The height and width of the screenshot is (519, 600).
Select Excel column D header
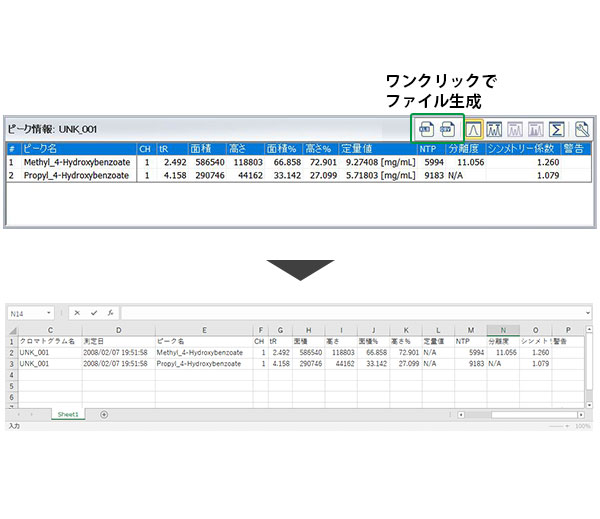119,330
